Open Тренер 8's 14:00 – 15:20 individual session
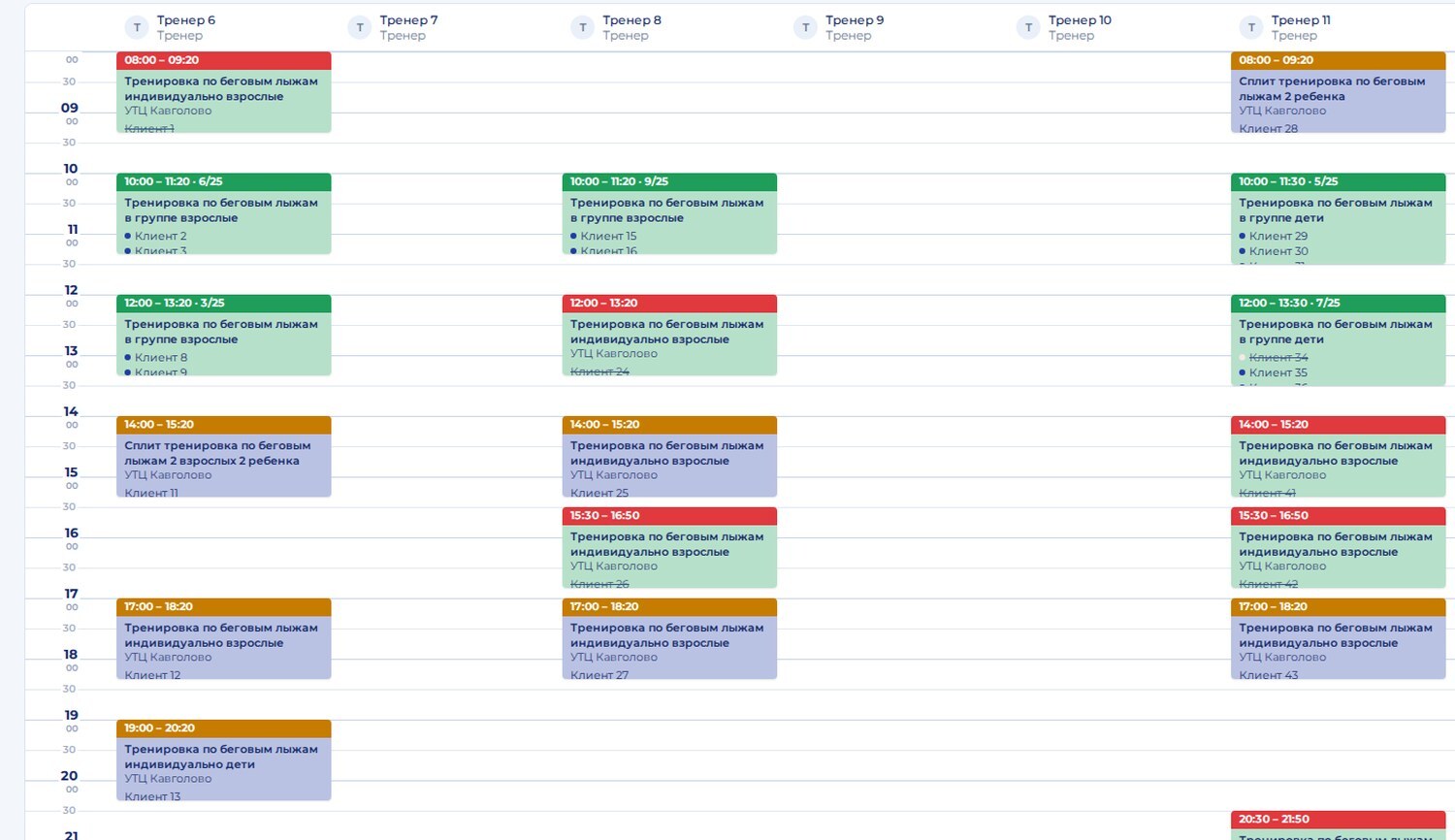The image size is (1455, 840). 669,457
